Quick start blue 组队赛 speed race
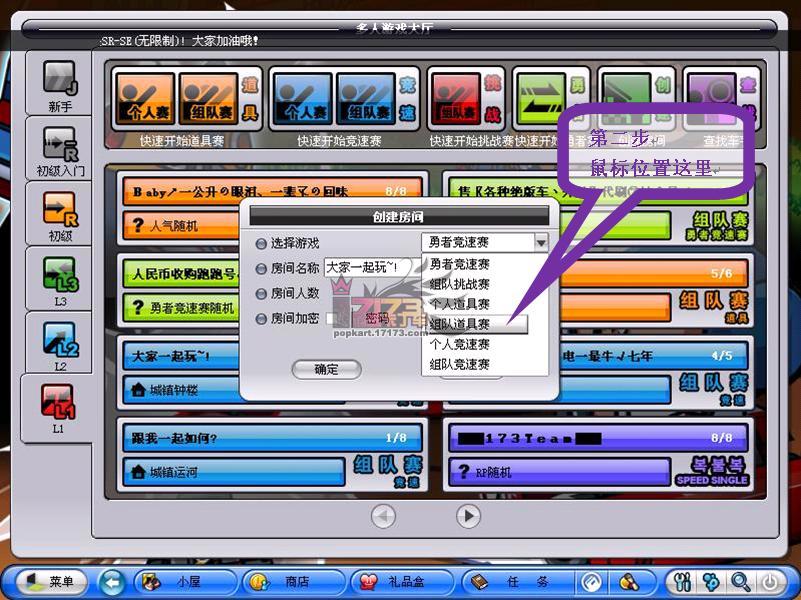 tap(366, 99)
